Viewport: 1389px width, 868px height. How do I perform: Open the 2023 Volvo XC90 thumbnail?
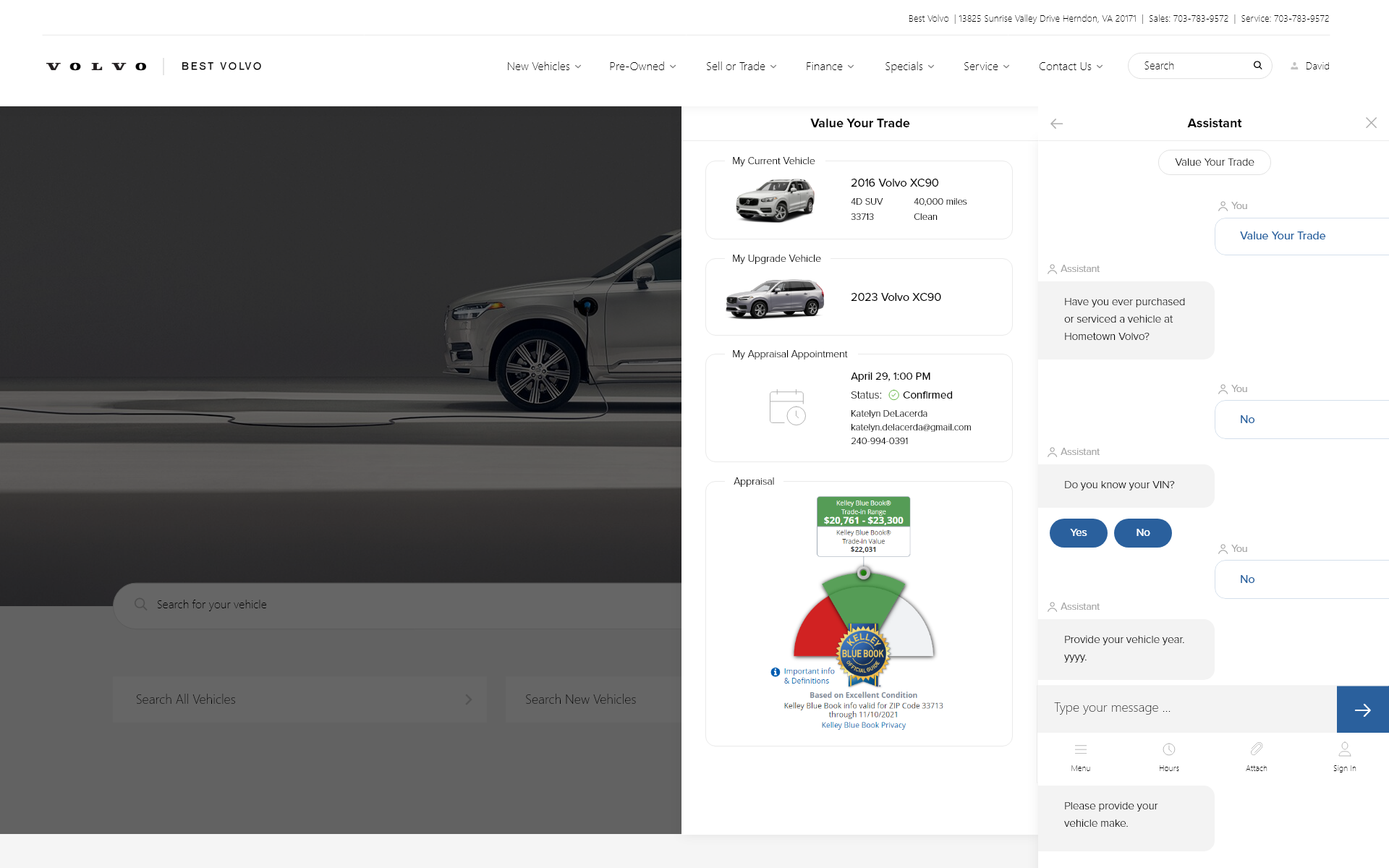pos(775,299)
